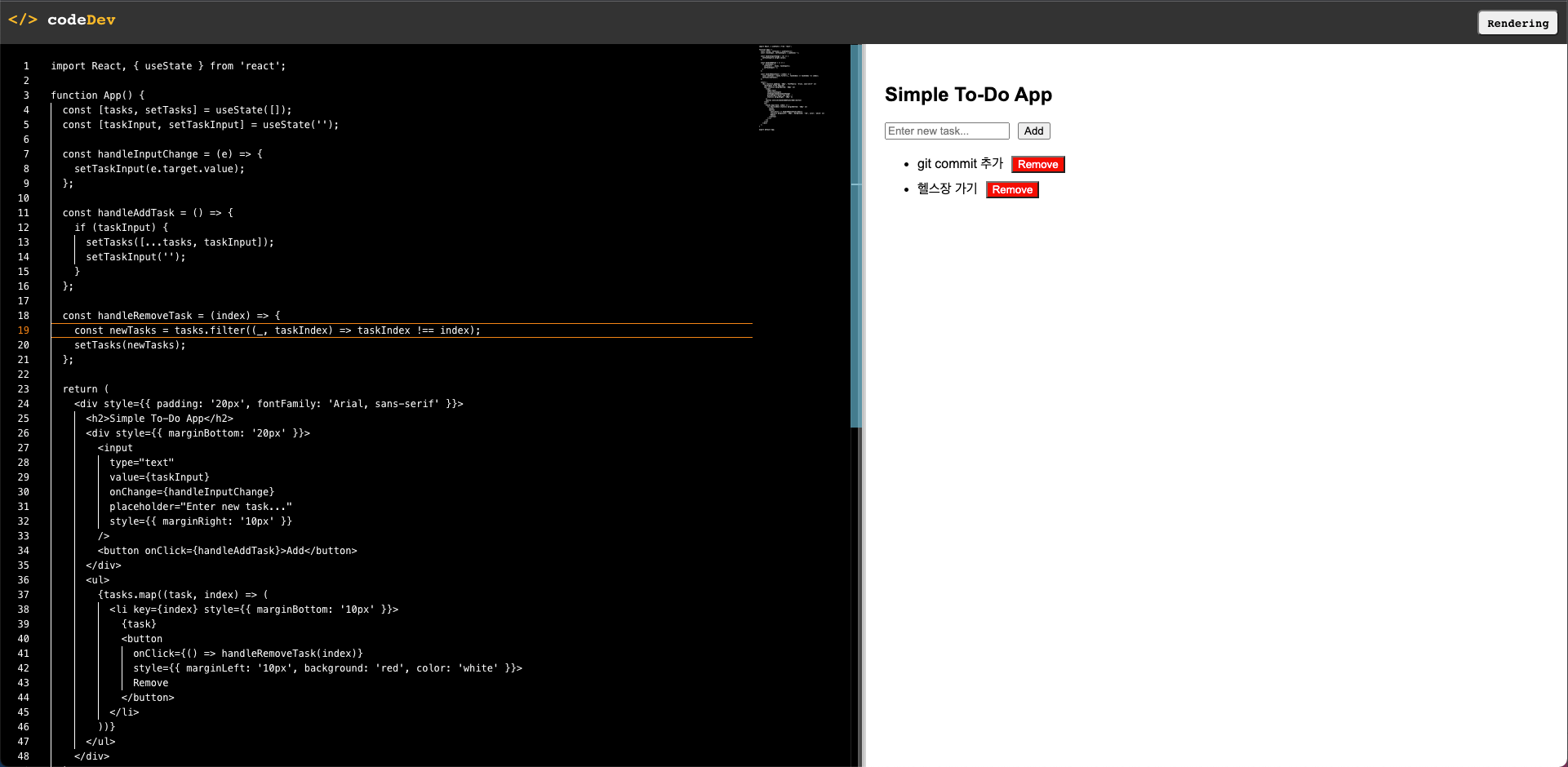Viewport: 1568px width, 767px height.
Task: Select the Simple To-Do App heading
Action: click(968, 95)
